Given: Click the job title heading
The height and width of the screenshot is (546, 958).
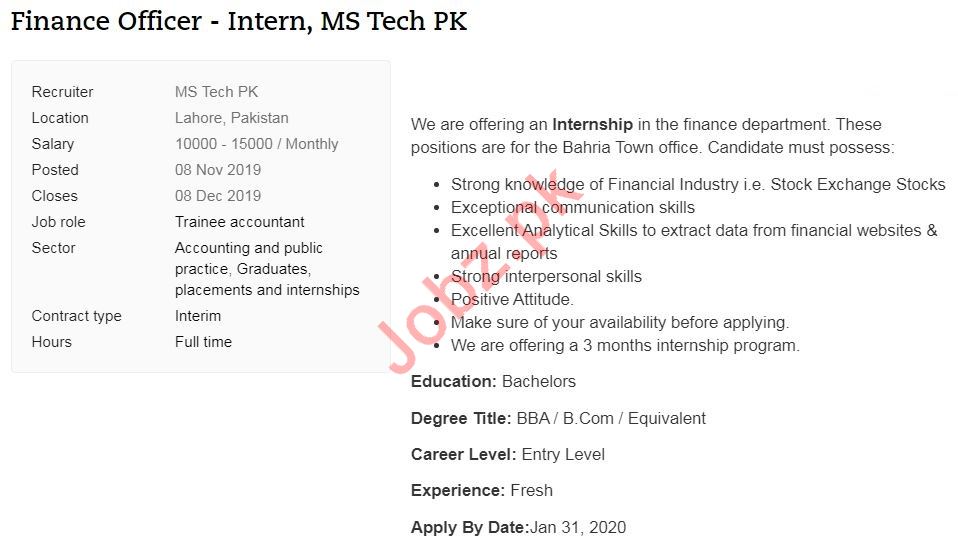Looking at the screenshot, I should [239, 22].
